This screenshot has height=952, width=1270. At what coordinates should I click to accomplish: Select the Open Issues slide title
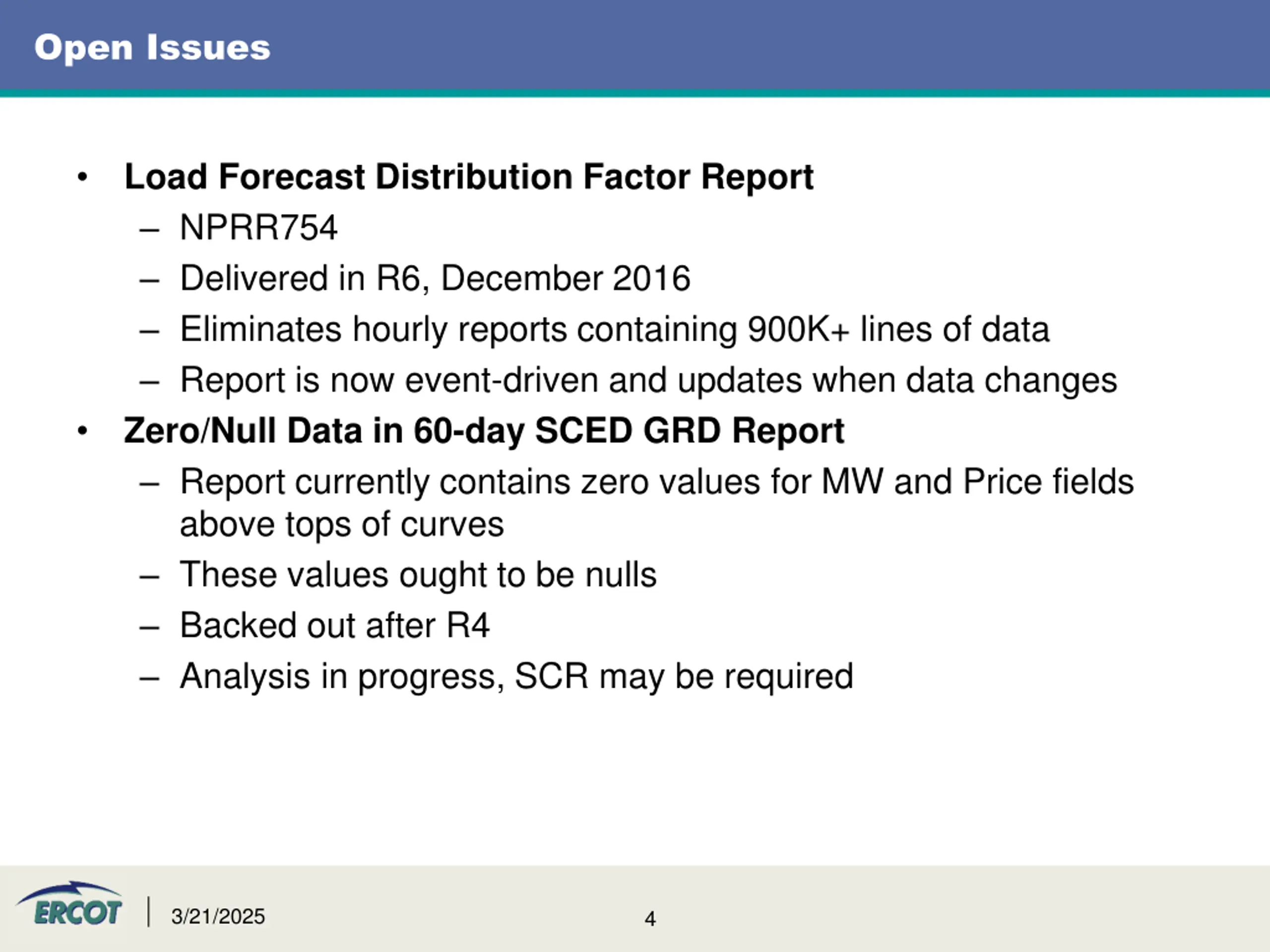point(152,48)
